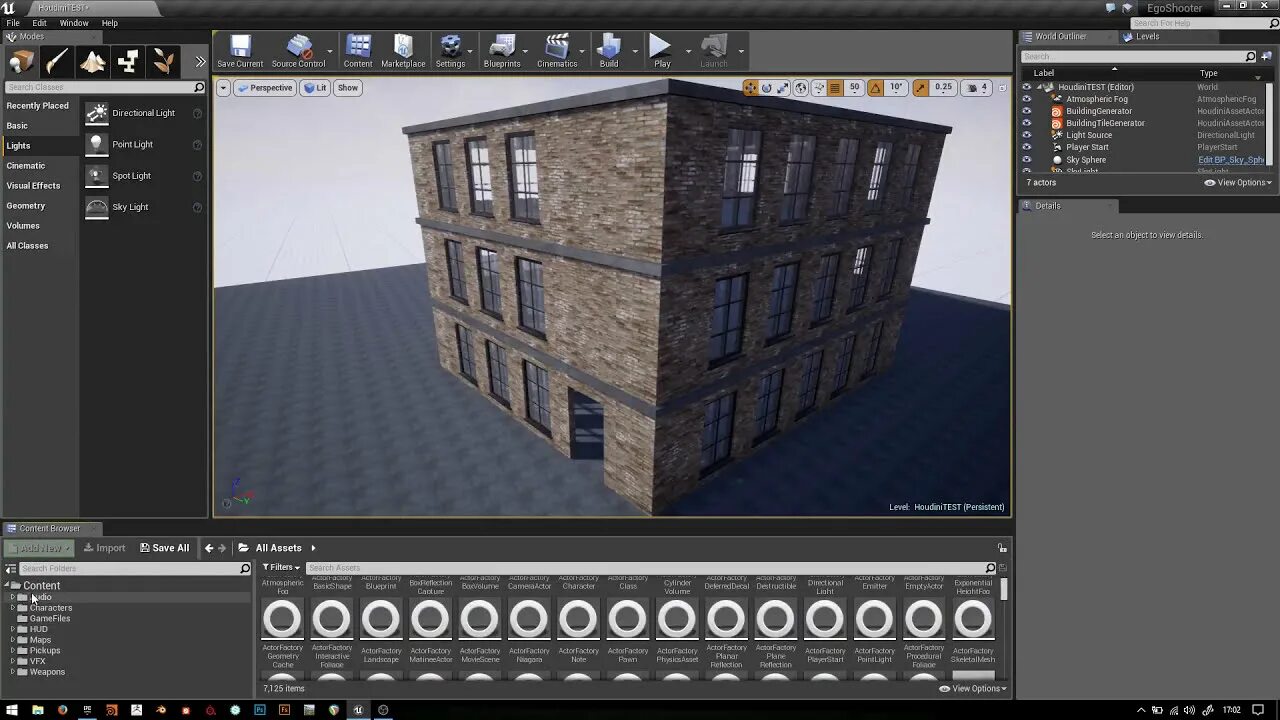Screen dimensions: 1280x720
Task: Click the Directional Light placement icon
Action: pos(96,113)
